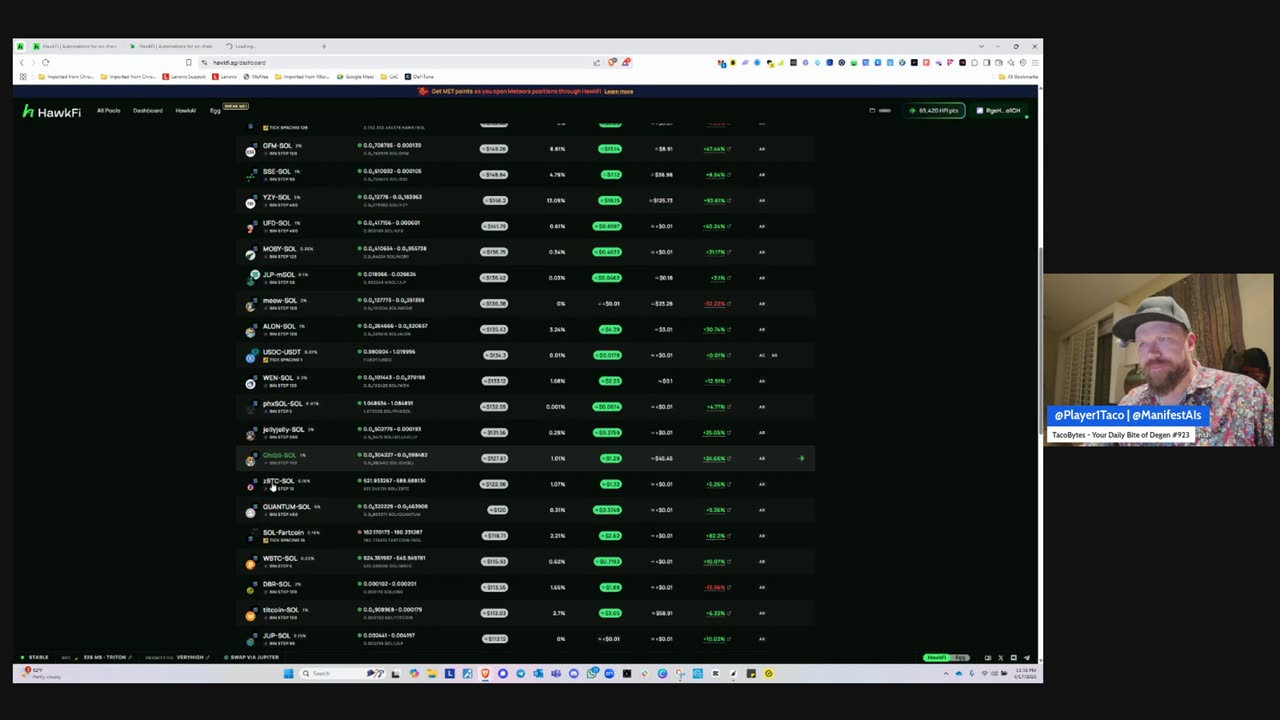Open the Egg nav item
The width and height of the screenshot is (1280, 720).
click(215, 110)
